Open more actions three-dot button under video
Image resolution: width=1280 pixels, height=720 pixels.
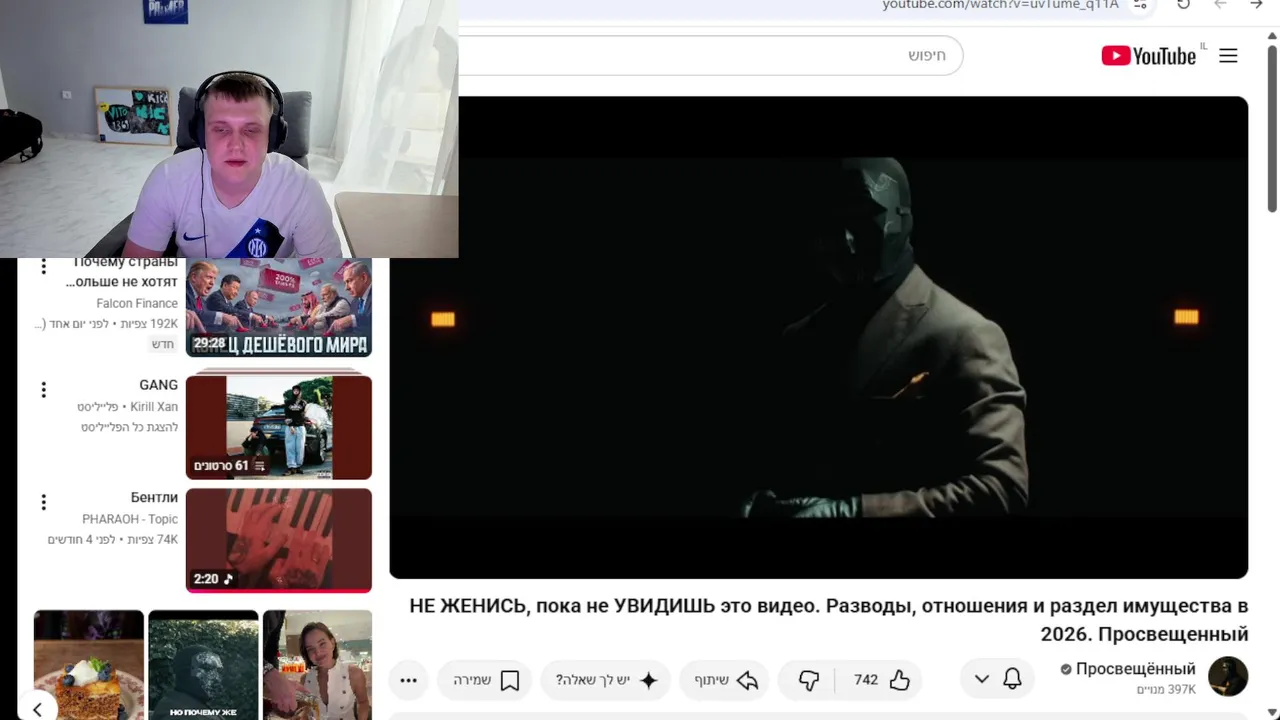[408, 680]
